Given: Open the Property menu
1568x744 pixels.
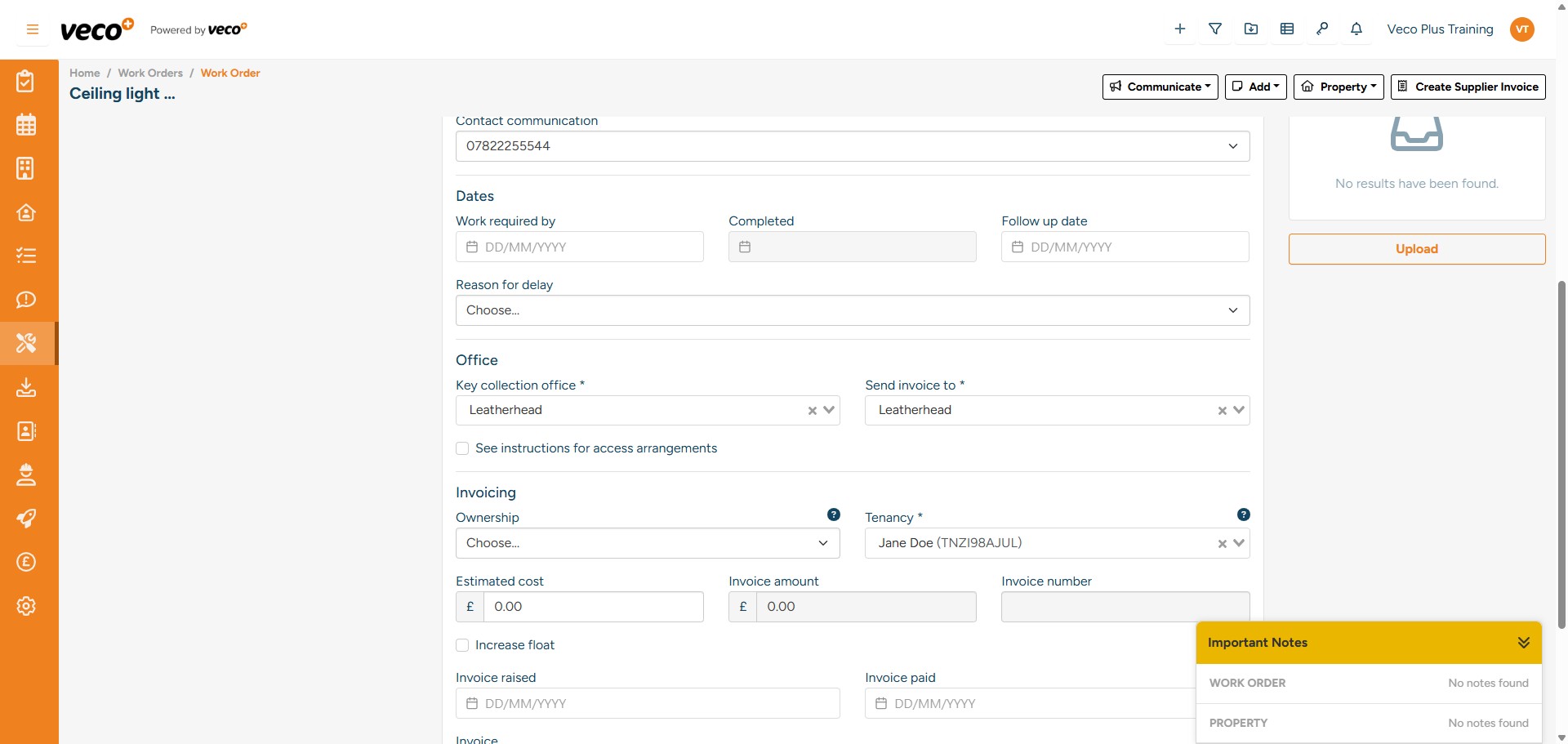Looking at the screenshot, I should [x=1339, y=87].
